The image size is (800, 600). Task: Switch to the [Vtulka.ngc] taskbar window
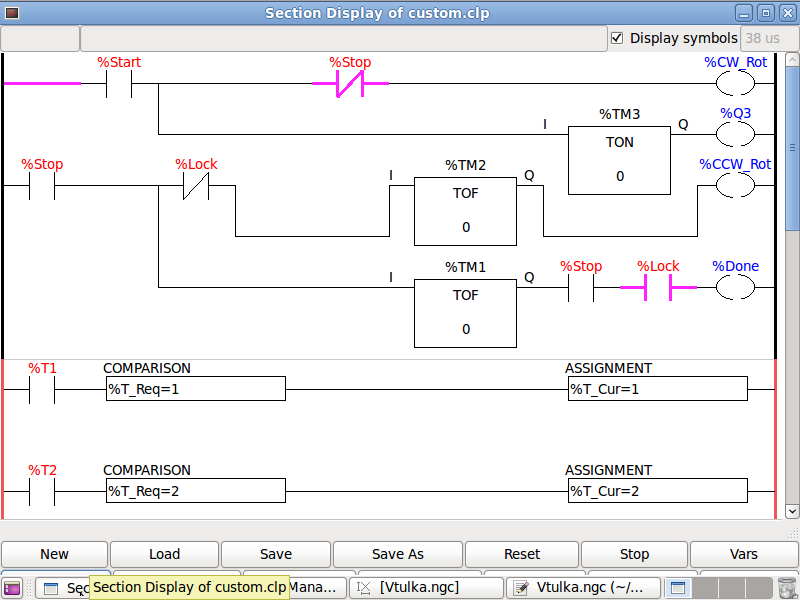click(426, 588)
